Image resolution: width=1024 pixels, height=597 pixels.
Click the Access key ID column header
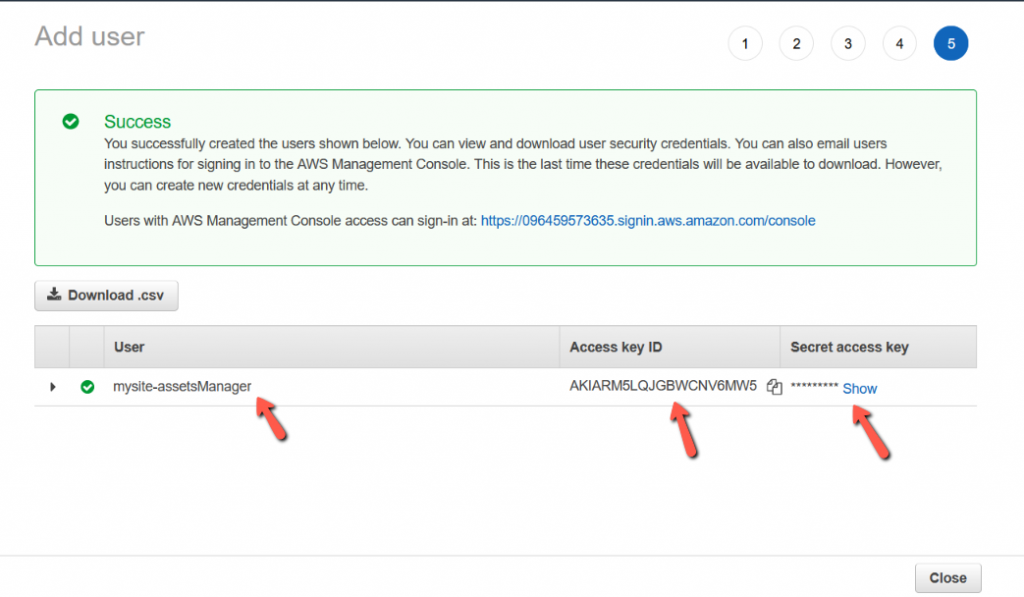(x=669, y=347)
